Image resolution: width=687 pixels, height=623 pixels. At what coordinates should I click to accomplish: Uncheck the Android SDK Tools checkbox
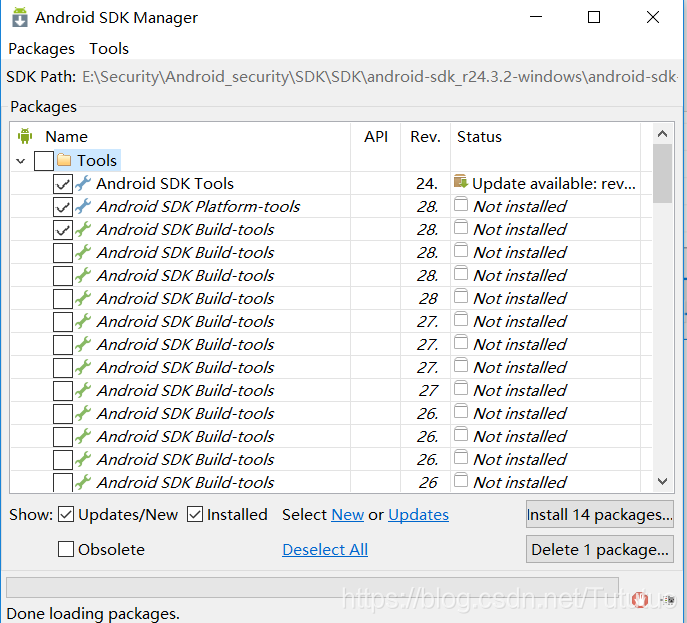point(63,184)
